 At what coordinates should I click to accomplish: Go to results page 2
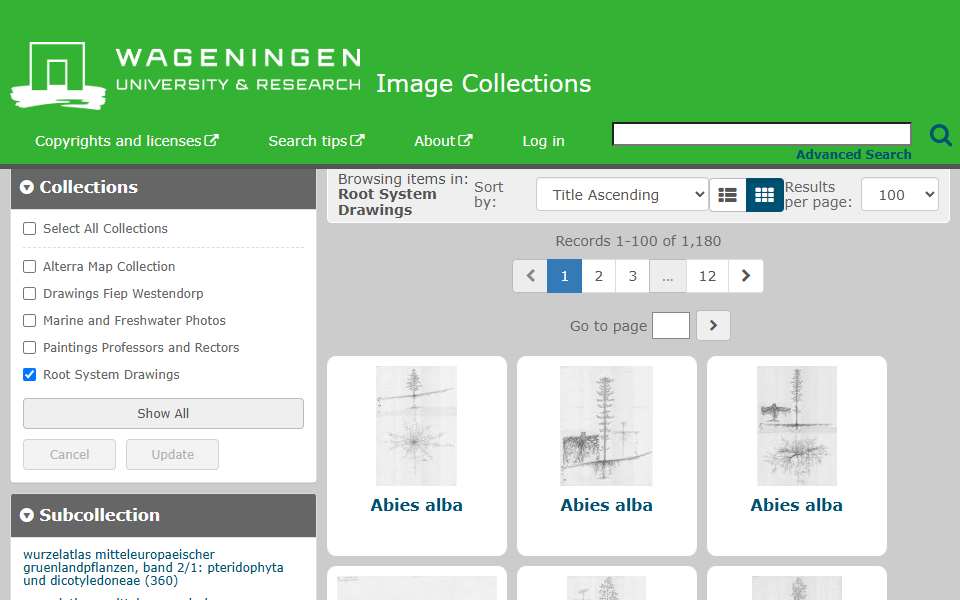click(599, 276)
